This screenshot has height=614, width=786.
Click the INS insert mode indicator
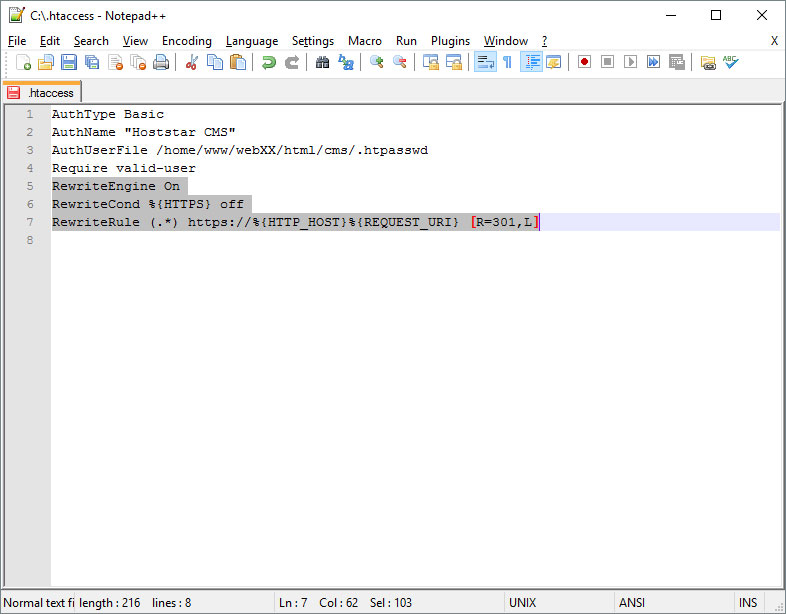(748, 602)
